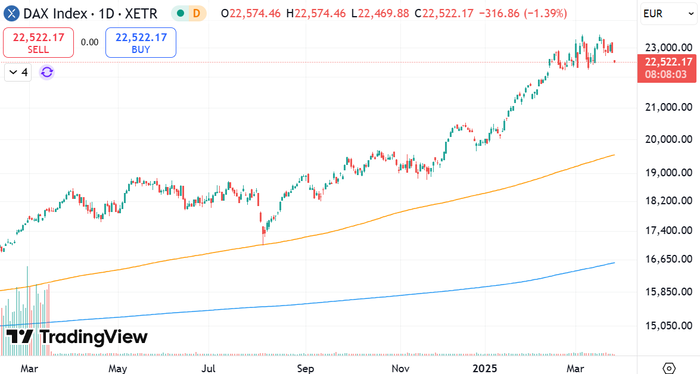Screen dimensions: 700x374
Task: Click the 17,400.00 price axis label
Action: pos(668,230)
